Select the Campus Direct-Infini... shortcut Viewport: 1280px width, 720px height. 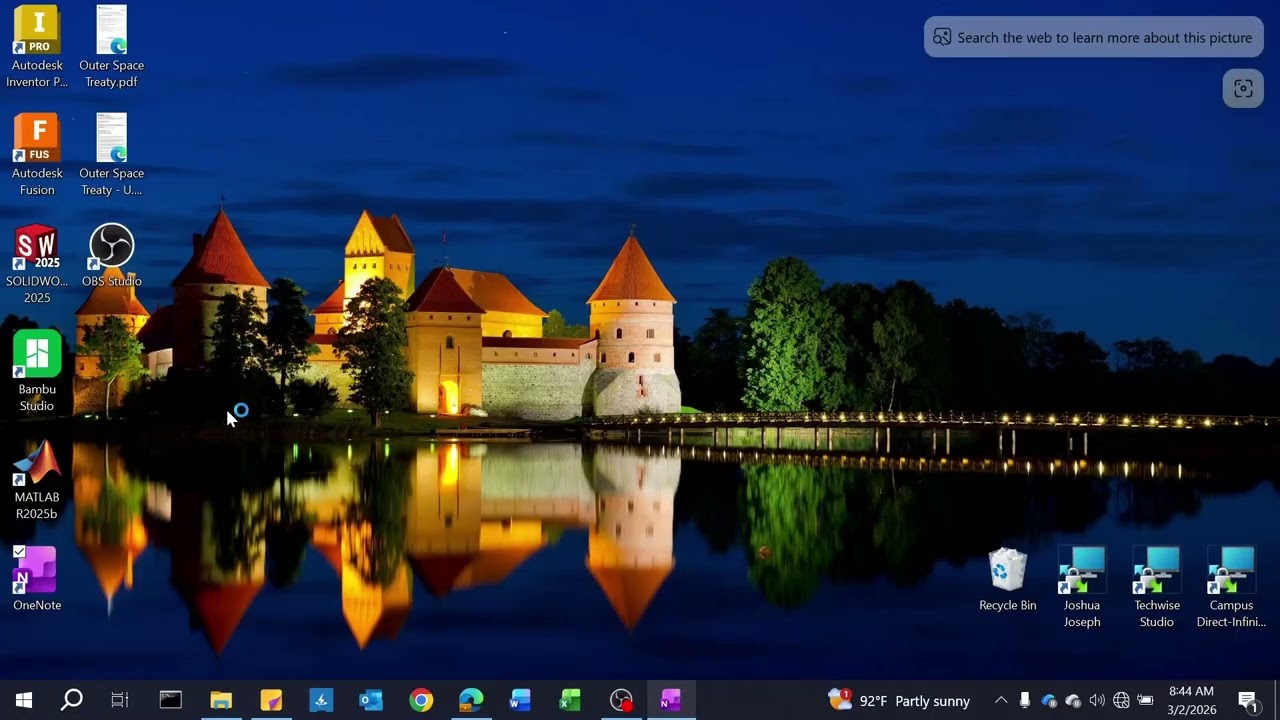click(1231, 587)
